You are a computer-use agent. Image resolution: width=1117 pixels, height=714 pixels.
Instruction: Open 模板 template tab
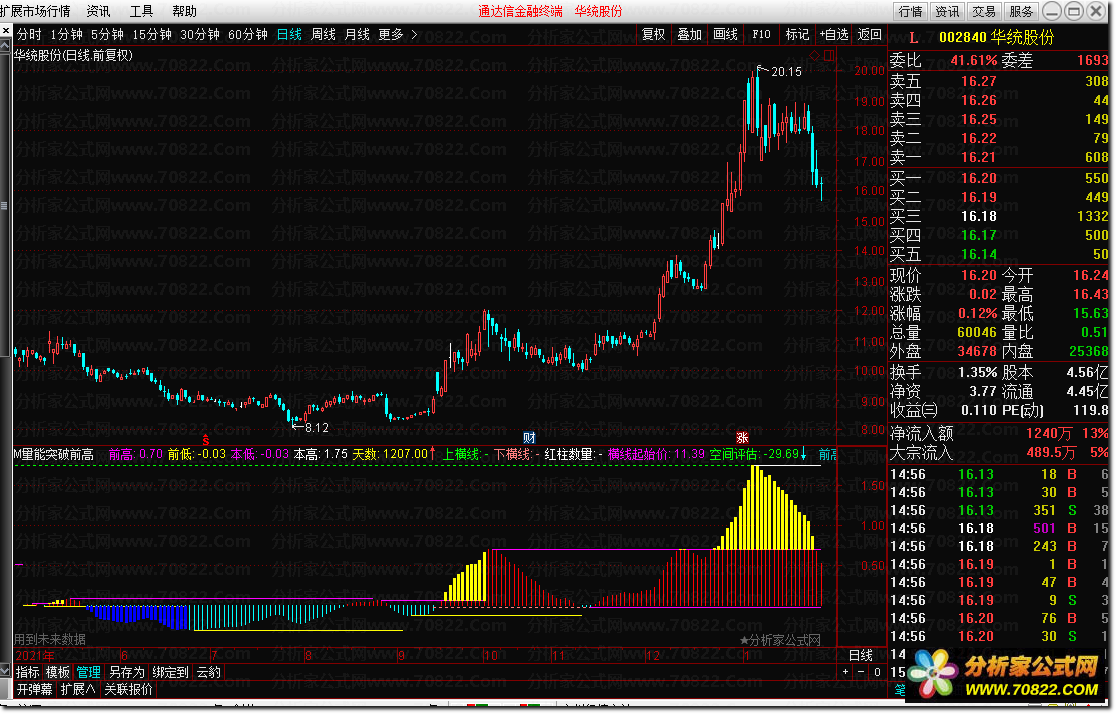point(58,672)
